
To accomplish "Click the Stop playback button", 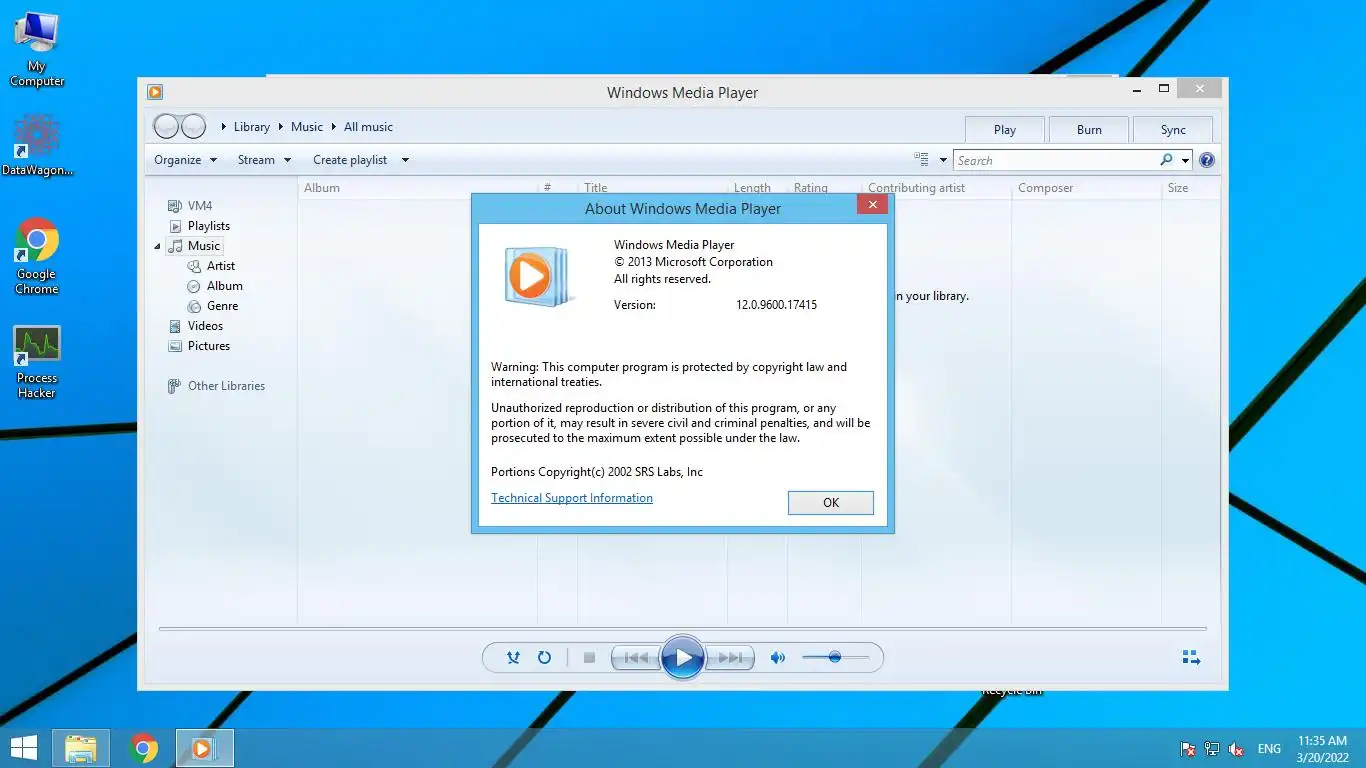I will [x=589, y=658].
